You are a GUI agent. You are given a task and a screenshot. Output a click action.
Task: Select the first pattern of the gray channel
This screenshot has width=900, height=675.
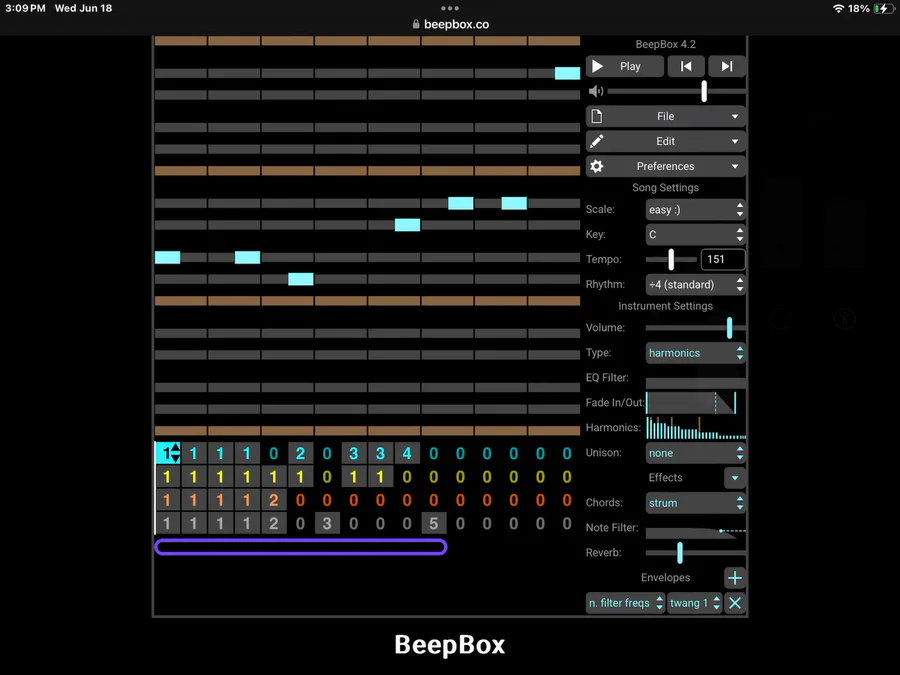(167, 523)
